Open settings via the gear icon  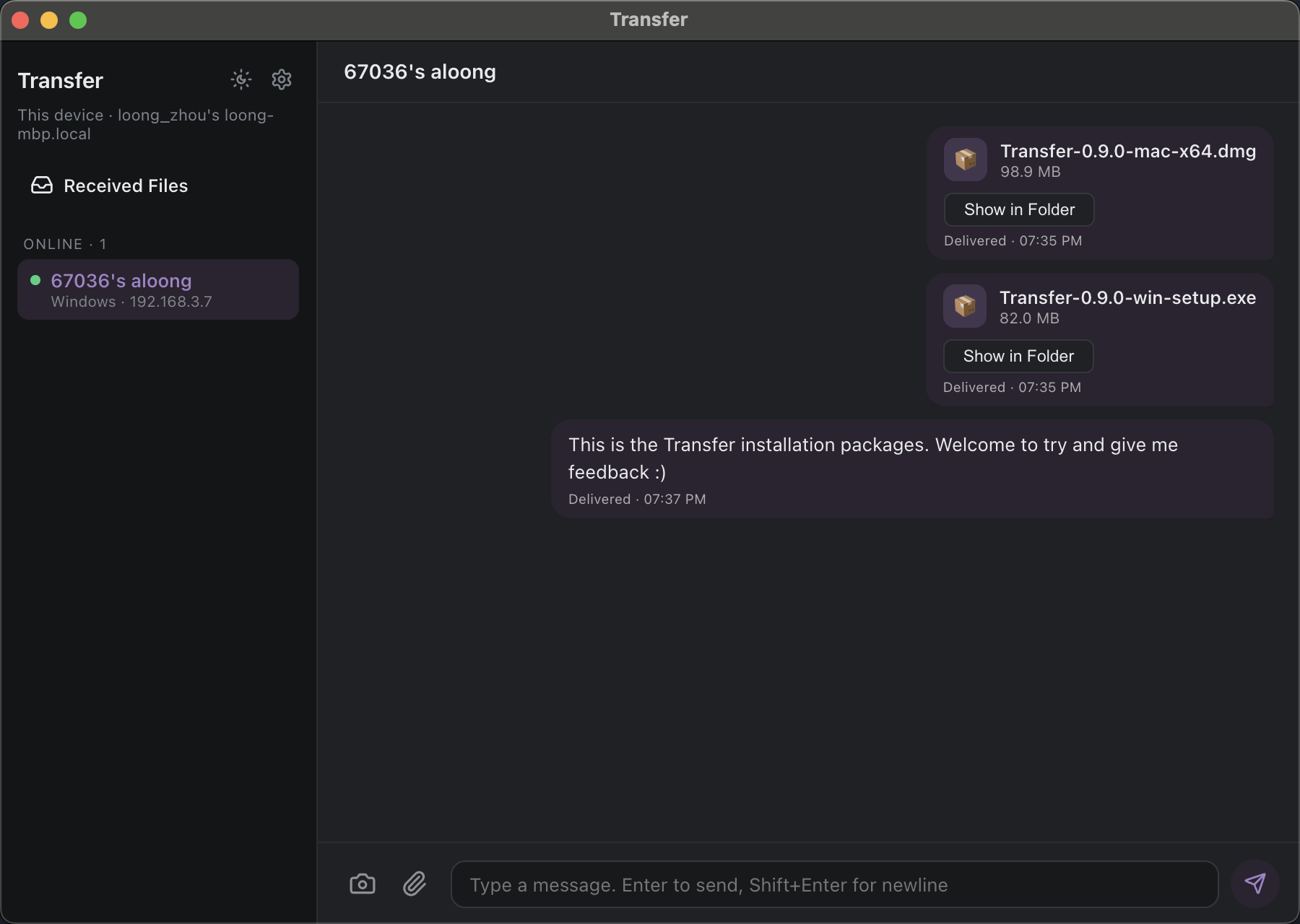coord(282,79)
